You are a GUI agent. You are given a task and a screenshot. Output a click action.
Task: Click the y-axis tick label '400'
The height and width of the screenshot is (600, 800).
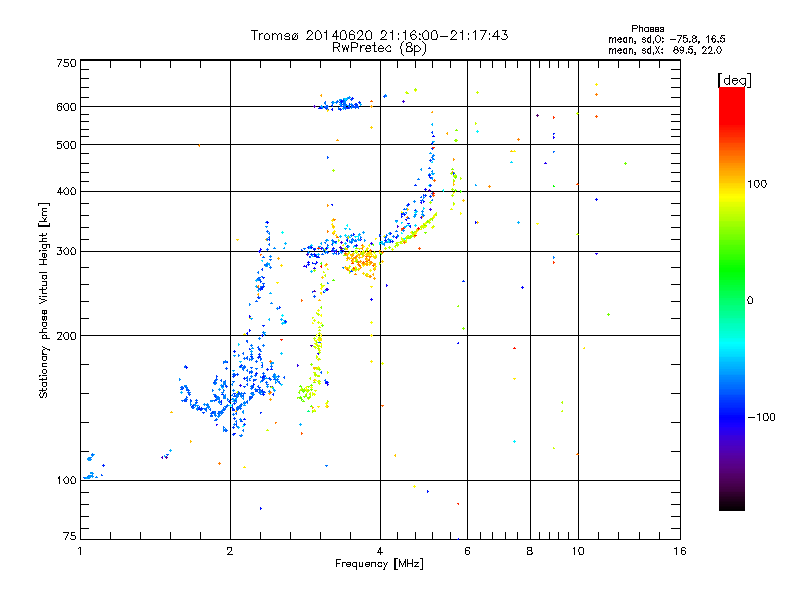coord(66,191)
